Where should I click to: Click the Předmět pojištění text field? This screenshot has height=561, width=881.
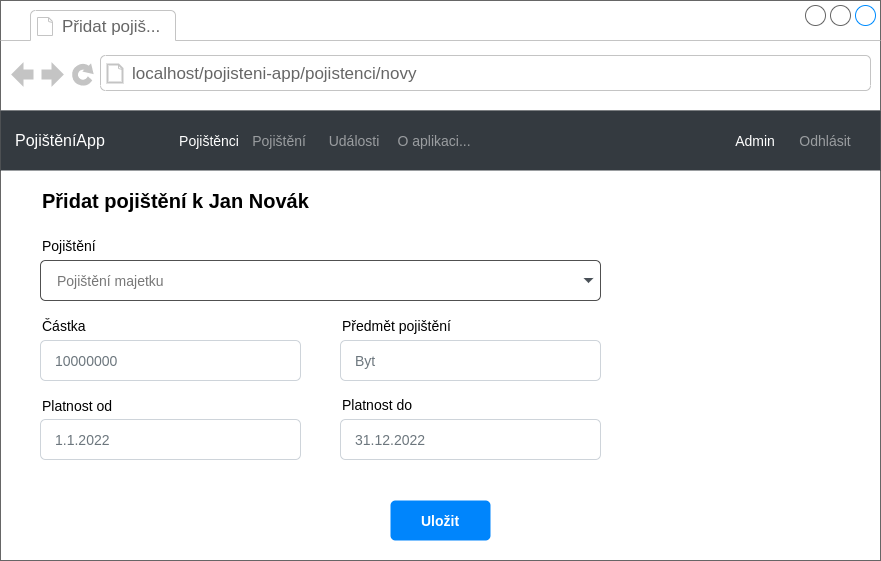coord(470,361)
